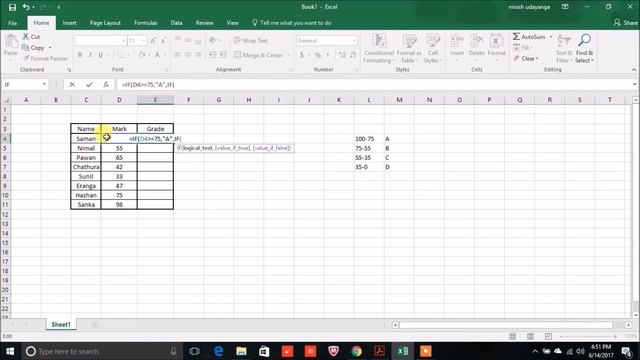The image size is (640, 360).
Task: Expand the Name Box dropdown
Action: [44, 84]
